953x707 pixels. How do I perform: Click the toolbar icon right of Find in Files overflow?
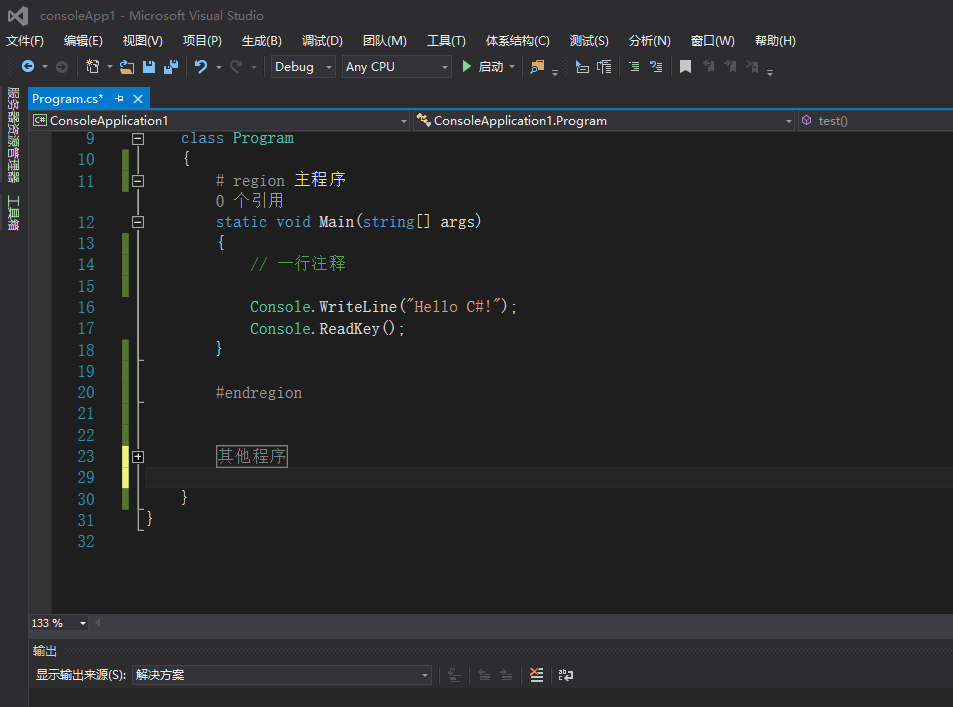pos(582,66)
